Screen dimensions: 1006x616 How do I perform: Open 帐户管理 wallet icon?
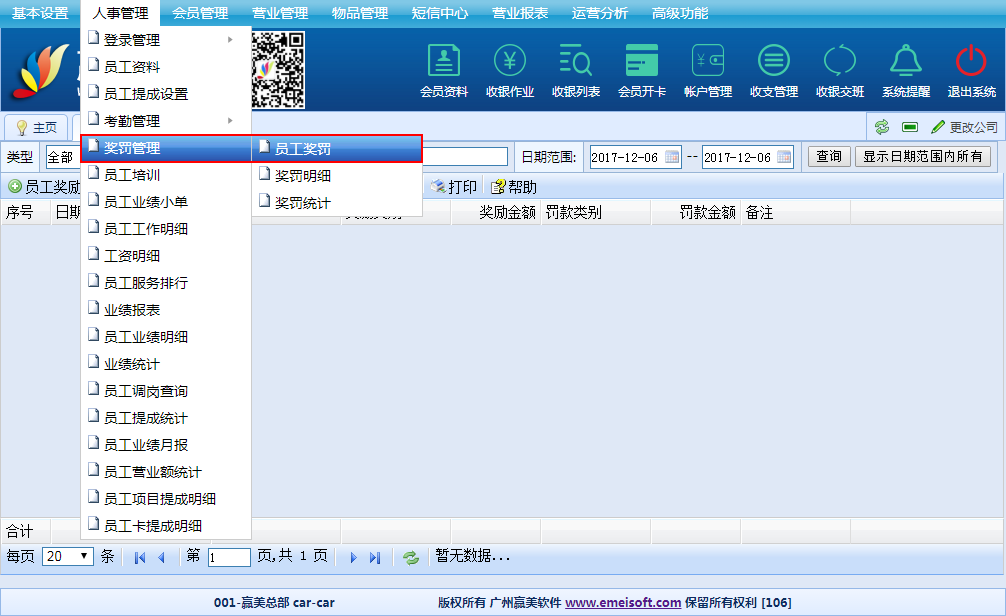tap(708, 62)
